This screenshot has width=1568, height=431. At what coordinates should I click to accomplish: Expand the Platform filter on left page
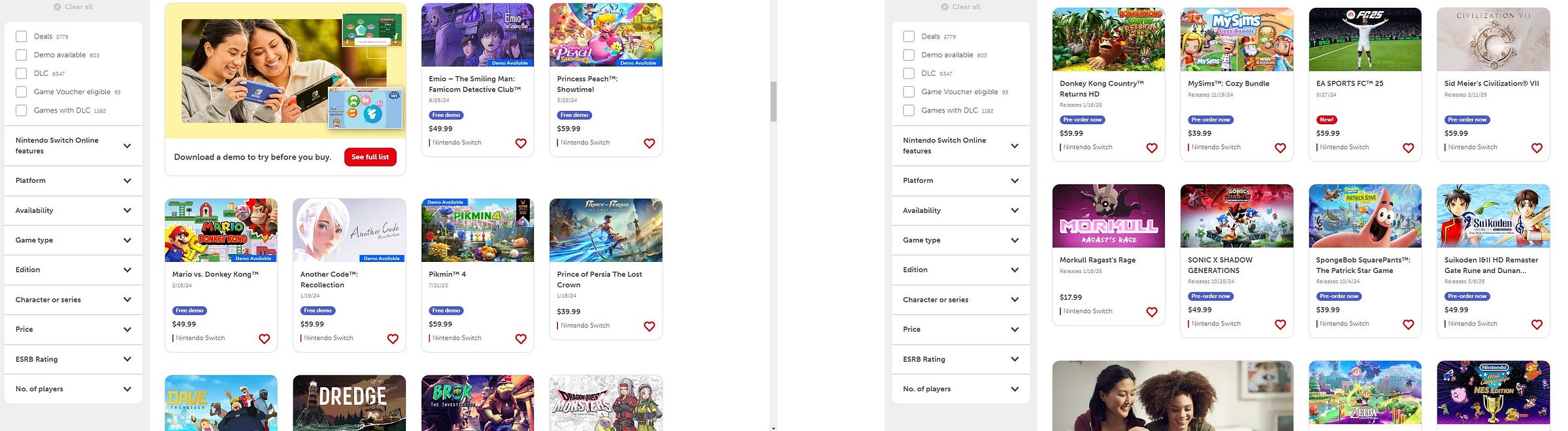coord(73,180)
